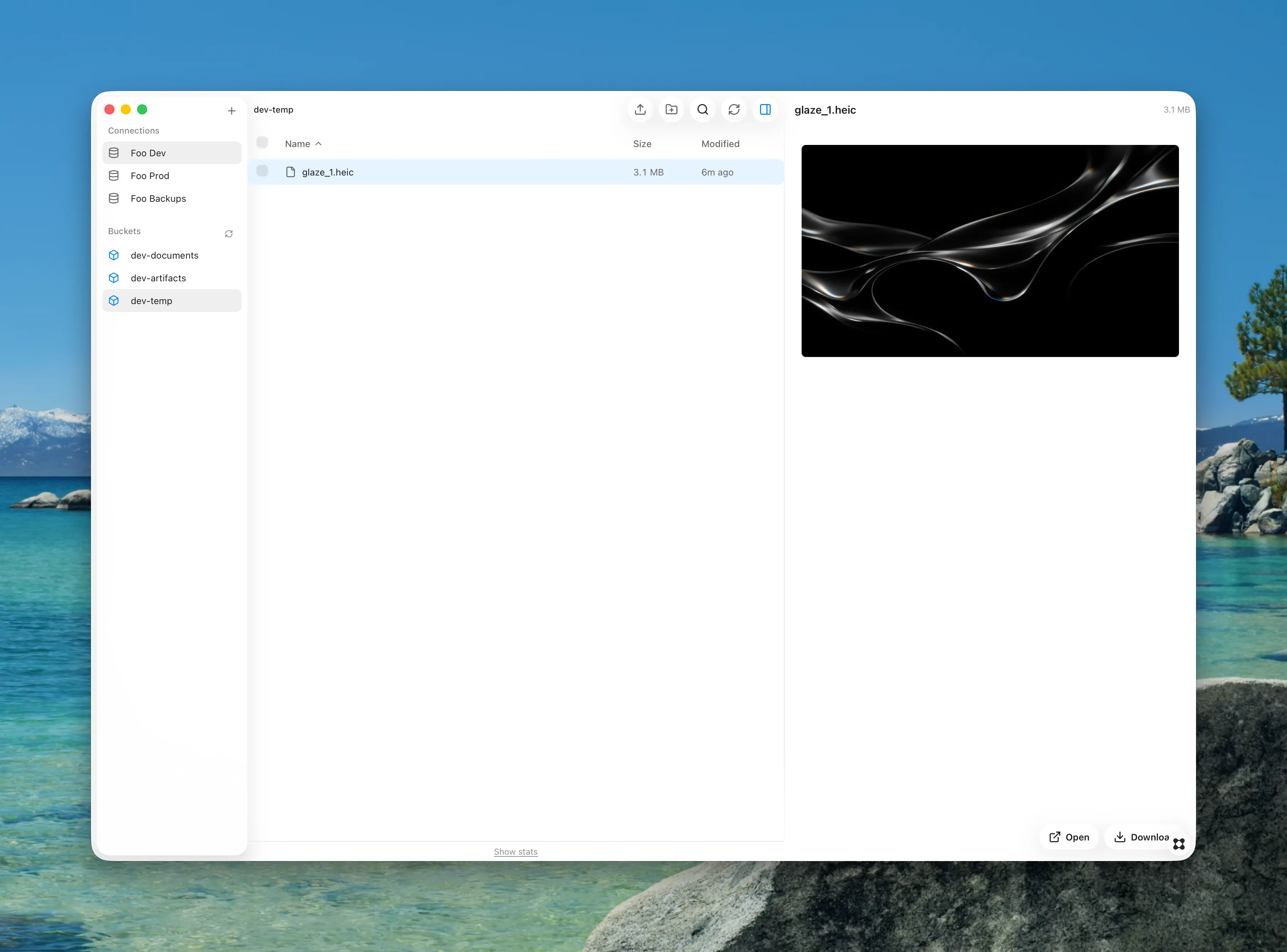Screen dimensions: 1287x952
Task: Click the glaze_1.heic preview panel title
Action: (825, 110)
